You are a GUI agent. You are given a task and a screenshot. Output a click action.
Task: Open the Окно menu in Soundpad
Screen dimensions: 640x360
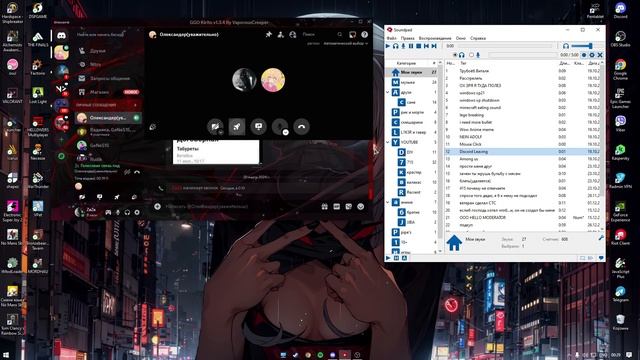(x=461, y=38)
